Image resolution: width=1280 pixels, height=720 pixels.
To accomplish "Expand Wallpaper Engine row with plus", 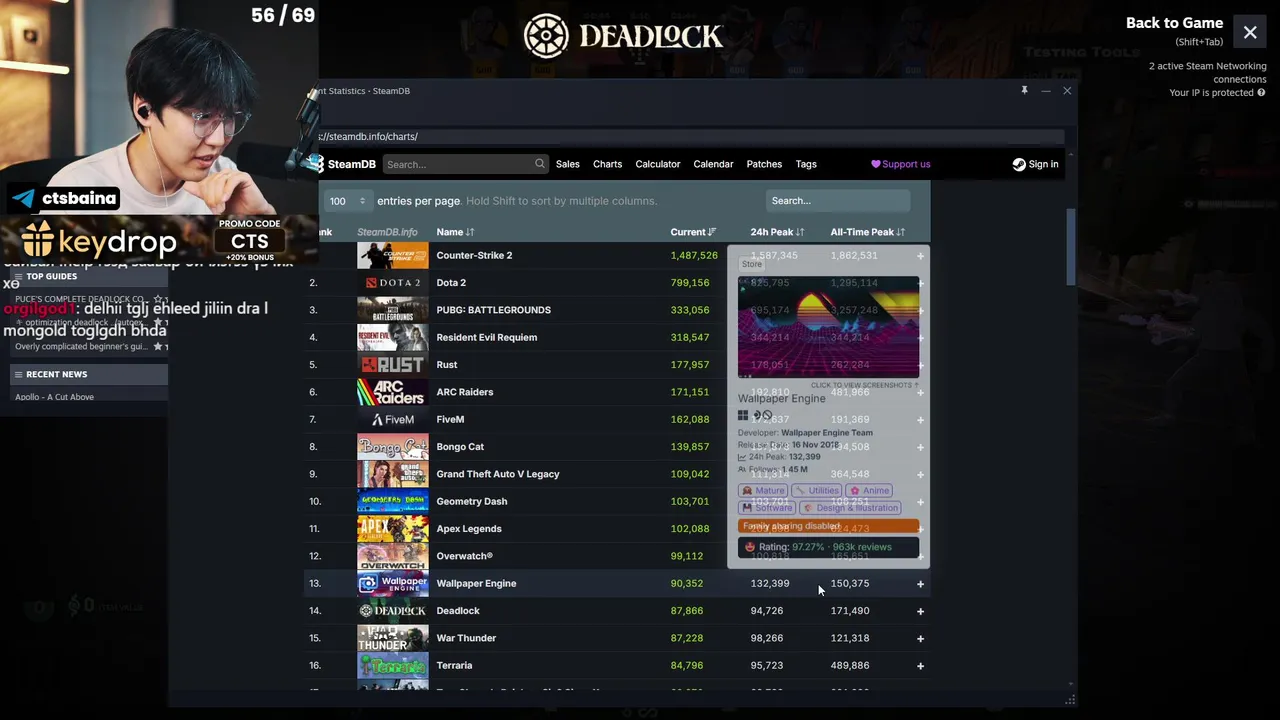I will coord(920,584).
